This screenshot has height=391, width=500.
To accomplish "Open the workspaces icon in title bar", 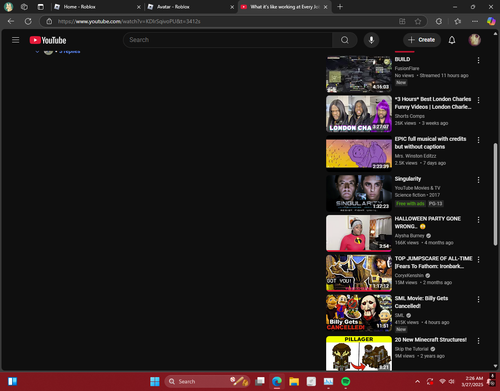I will 24,7.
